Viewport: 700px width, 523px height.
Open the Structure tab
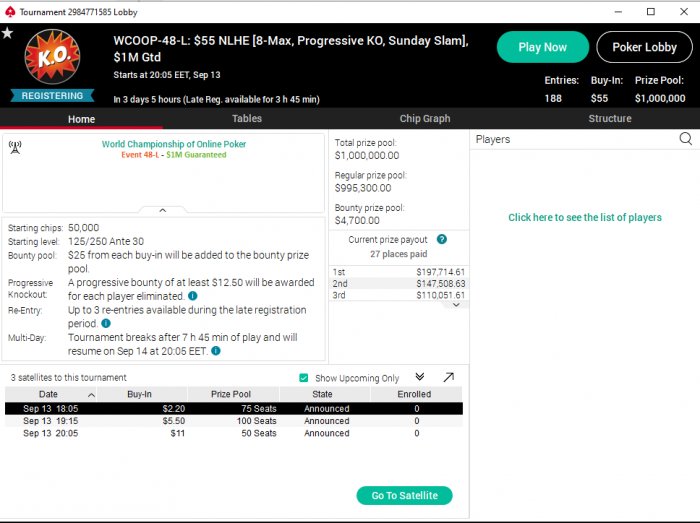click(x=610, y=118)
